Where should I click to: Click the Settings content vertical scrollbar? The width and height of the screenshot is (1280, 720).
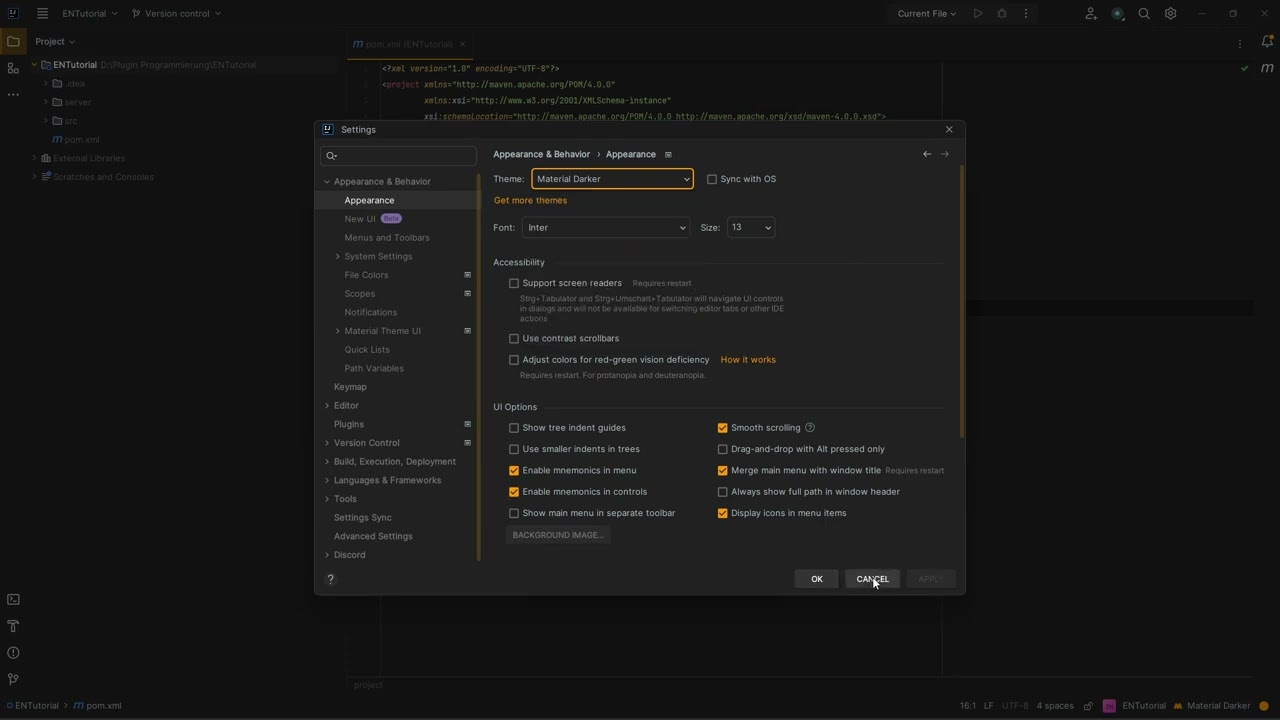(x=962, y=300)
